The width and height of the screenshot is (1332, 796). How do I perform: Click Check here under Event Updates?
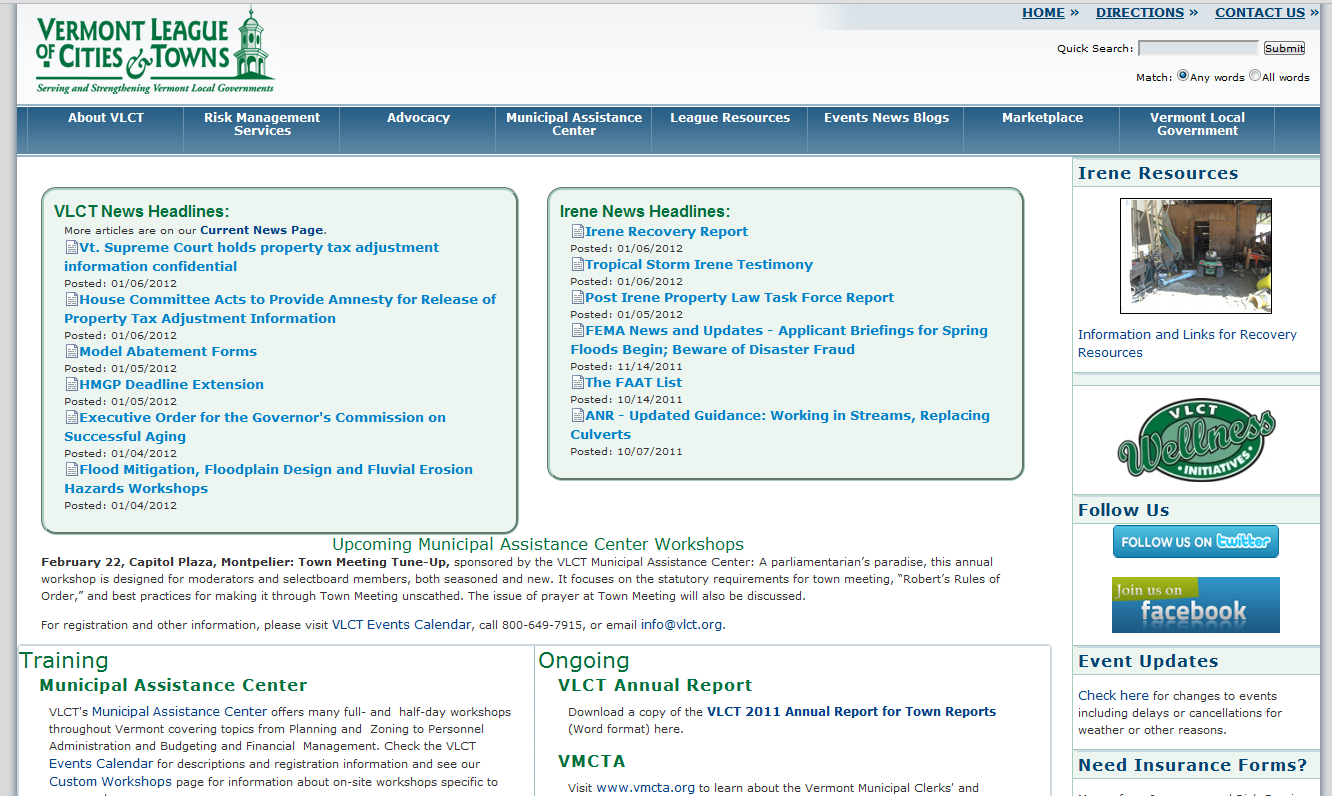1113,695
